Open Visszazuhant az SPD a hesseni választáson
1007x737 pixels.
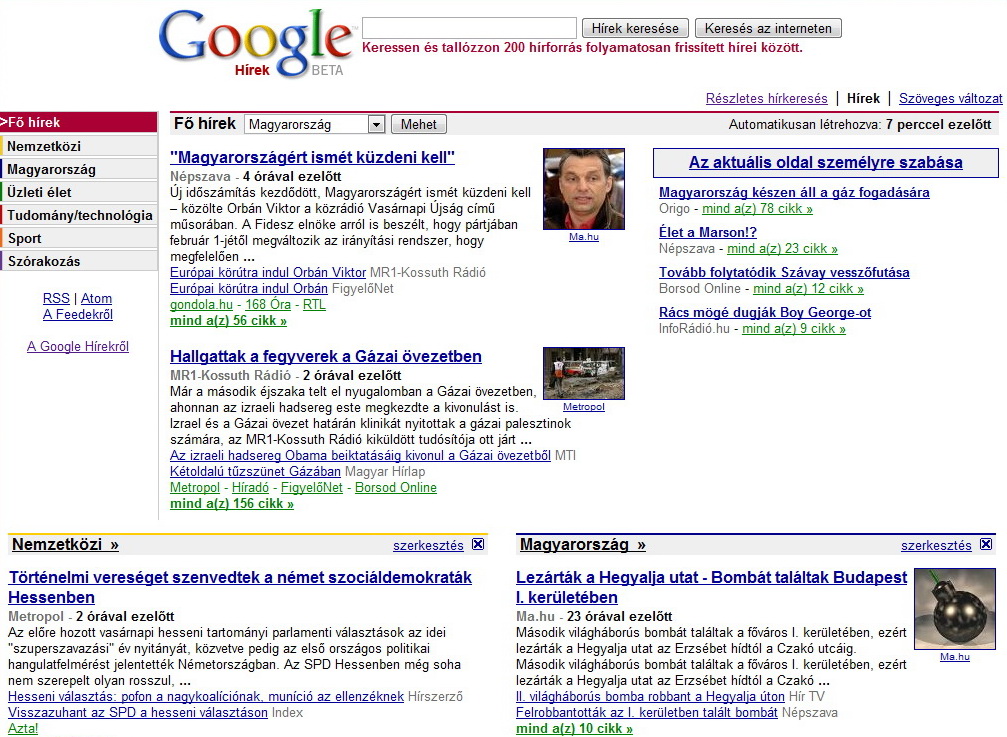[138, 713]
